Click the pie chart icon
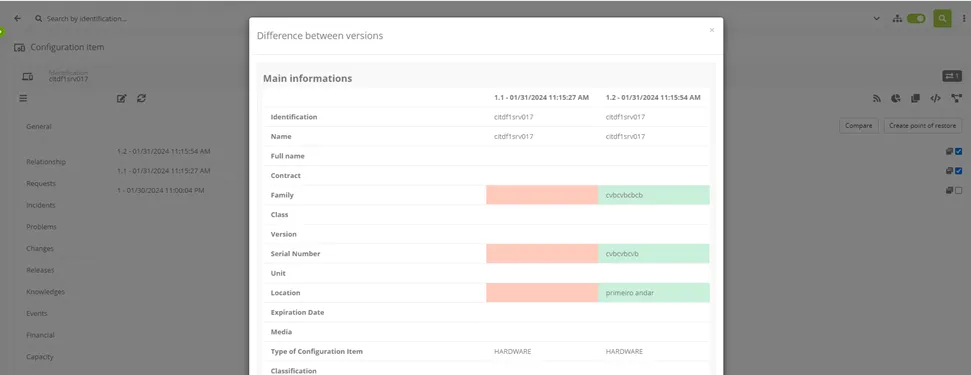Viewport: 971px width, 375px height. [895, 98]
